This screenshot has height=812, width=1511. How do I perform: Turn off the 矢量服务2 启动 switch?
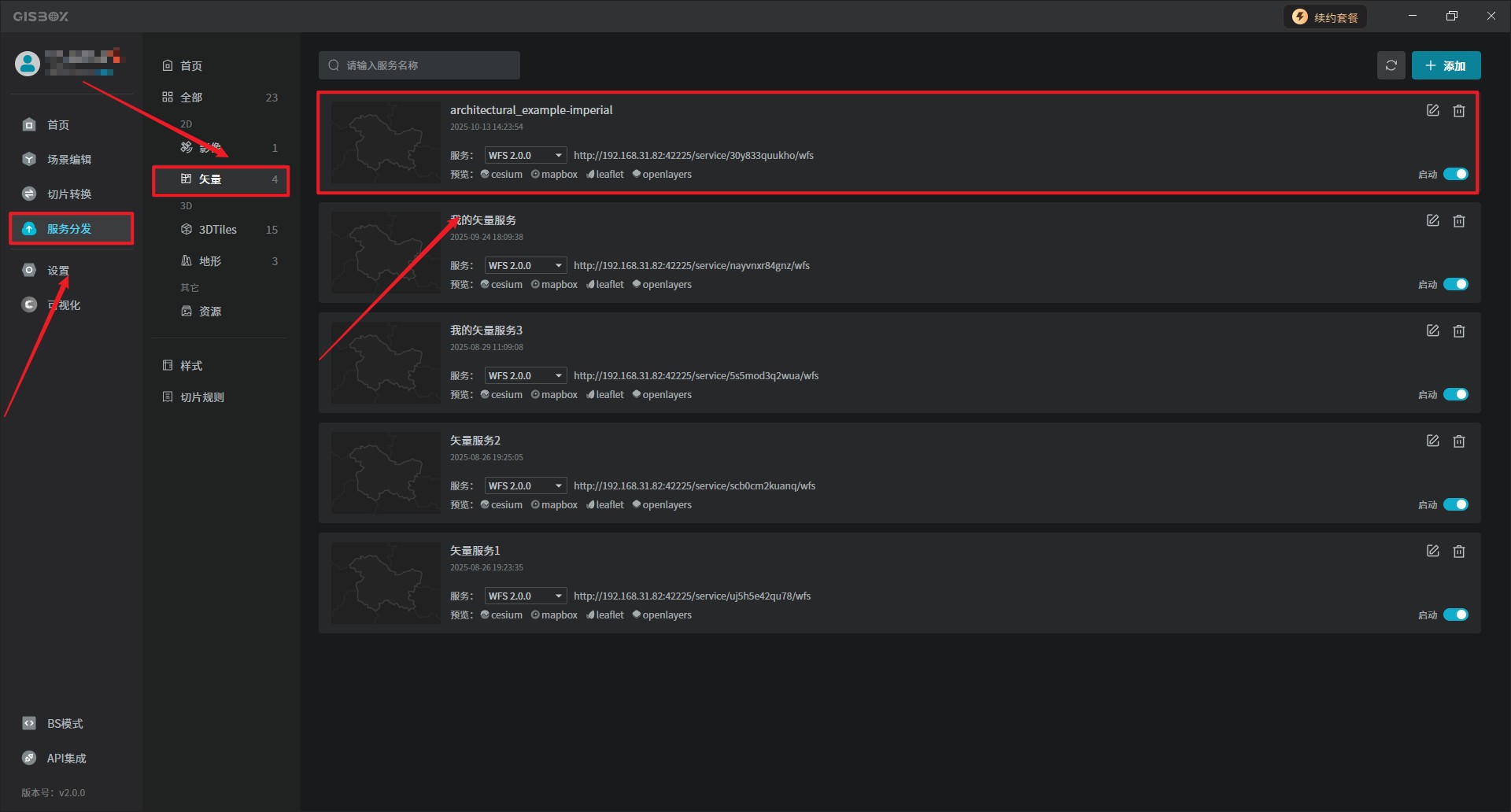coord(1455,504)
